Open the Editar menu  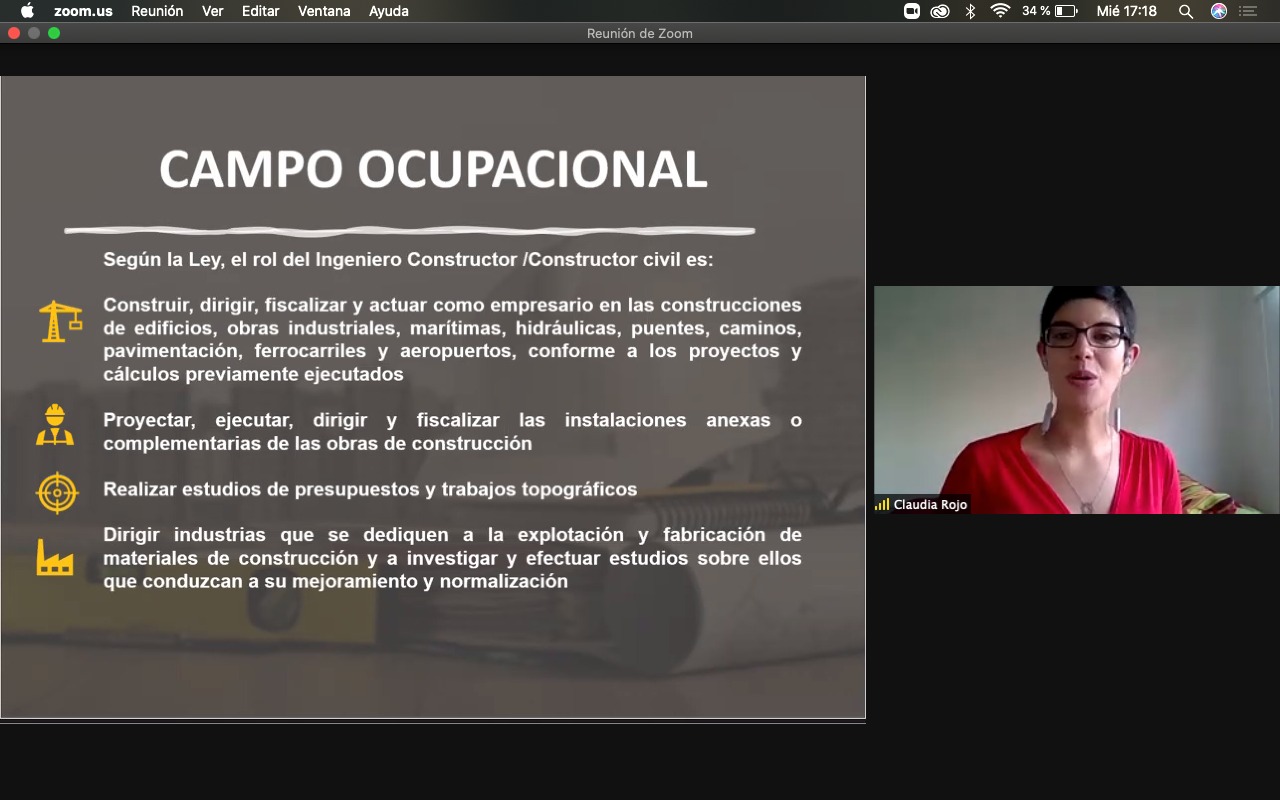261,11
